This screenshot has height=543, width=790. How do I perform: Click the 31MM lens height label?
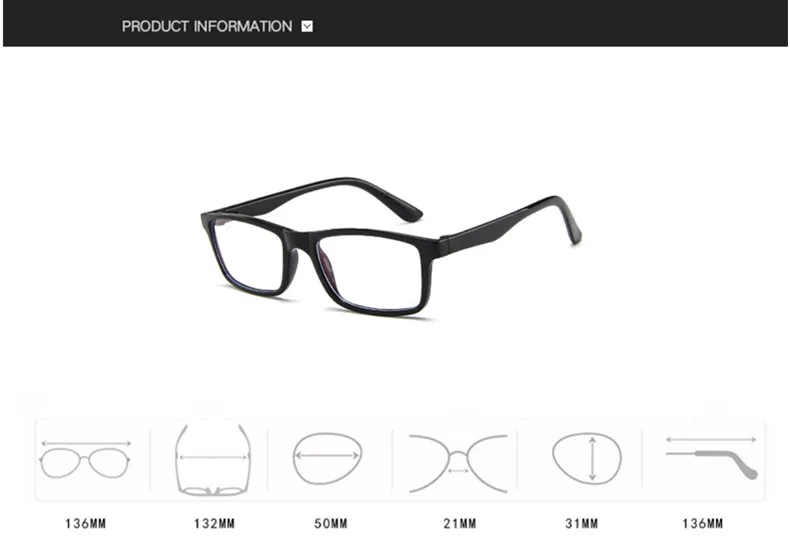581,523
